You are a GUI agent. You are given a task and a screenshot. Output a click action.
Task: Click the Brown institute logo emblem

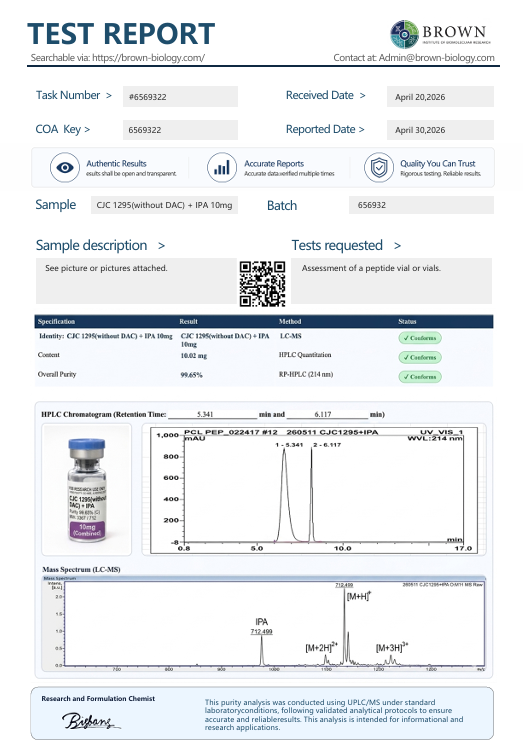point(404,34)
